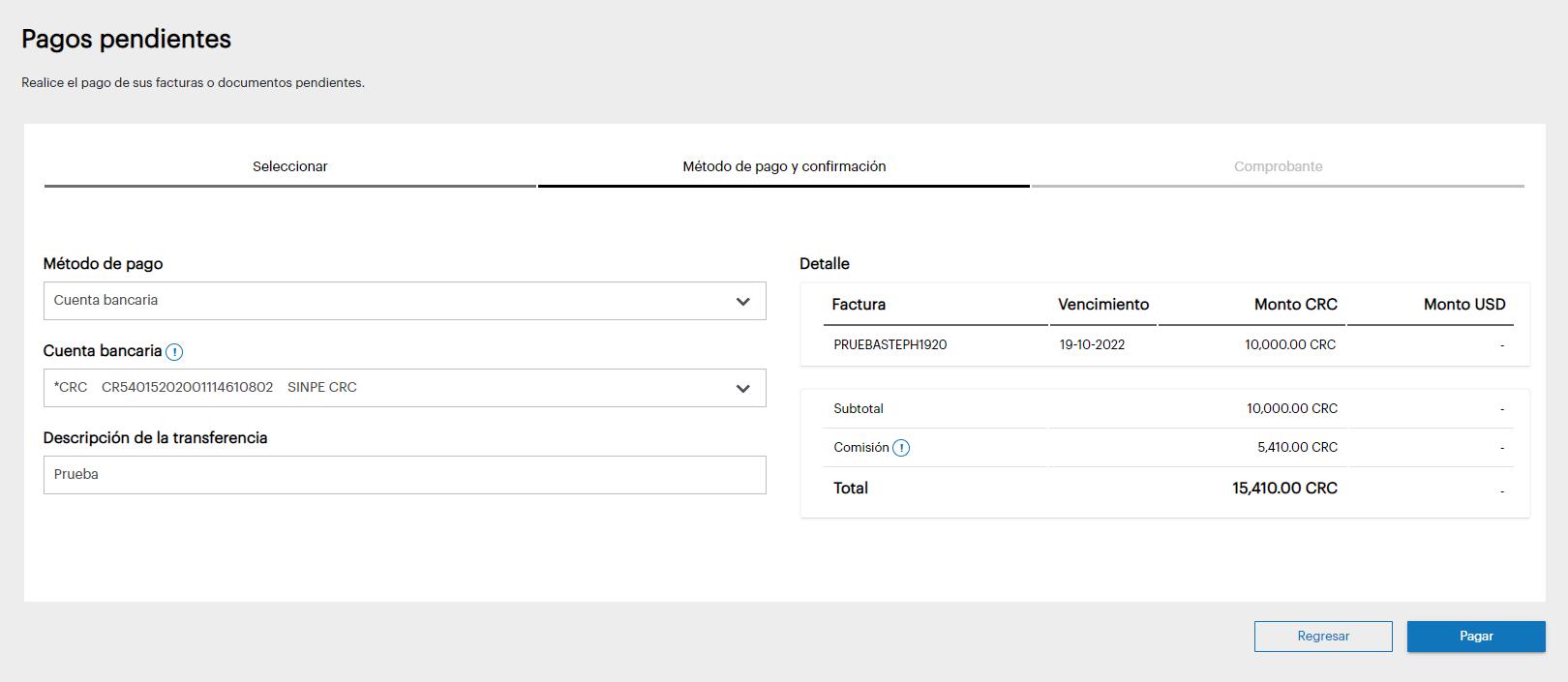Click info icon beside Comisión
This screenshot has width=1568, height=682.
click(901, 448)
